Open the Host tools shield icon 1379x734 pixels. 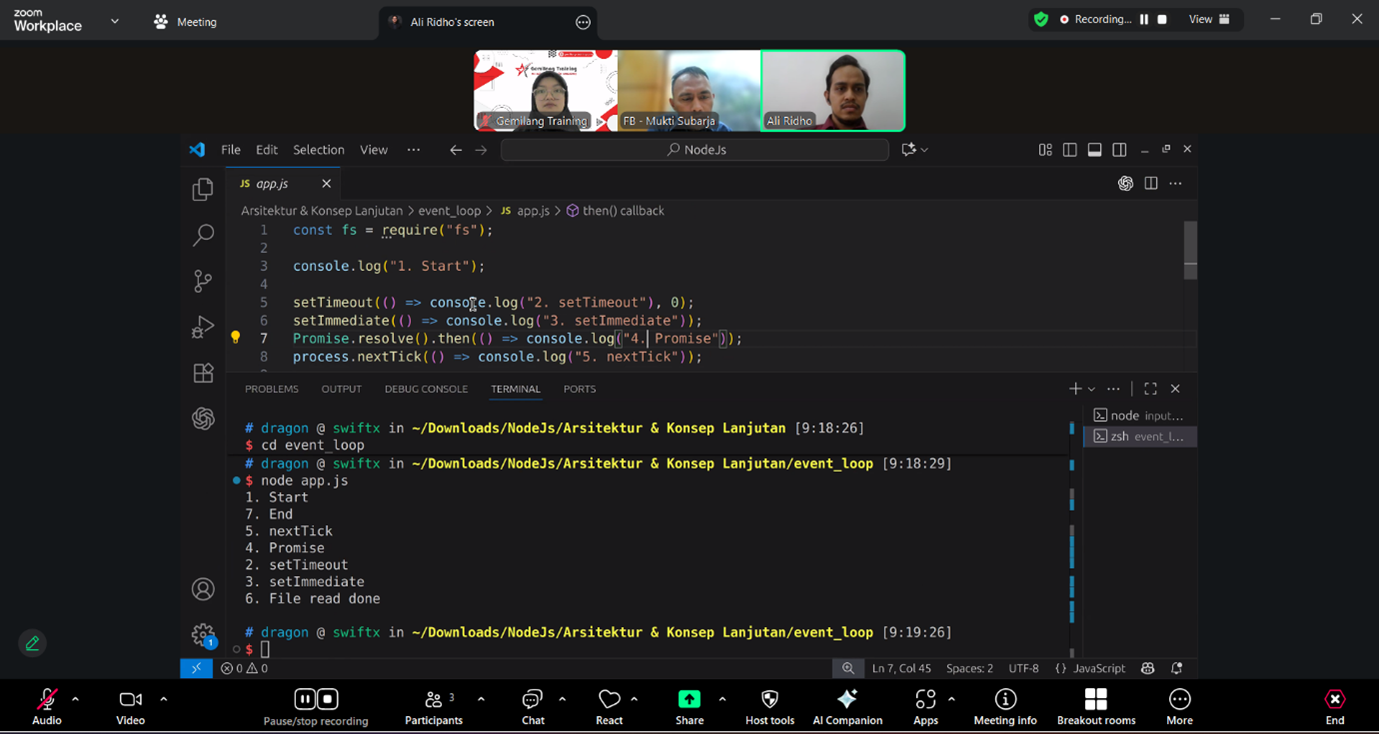pyautogui.click(x=769, y=699)
